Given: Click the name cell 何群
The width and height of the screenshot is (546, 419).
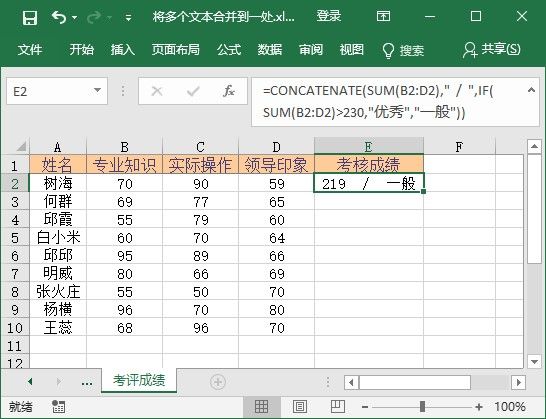Looking at the screenshot, I should 58,201.
